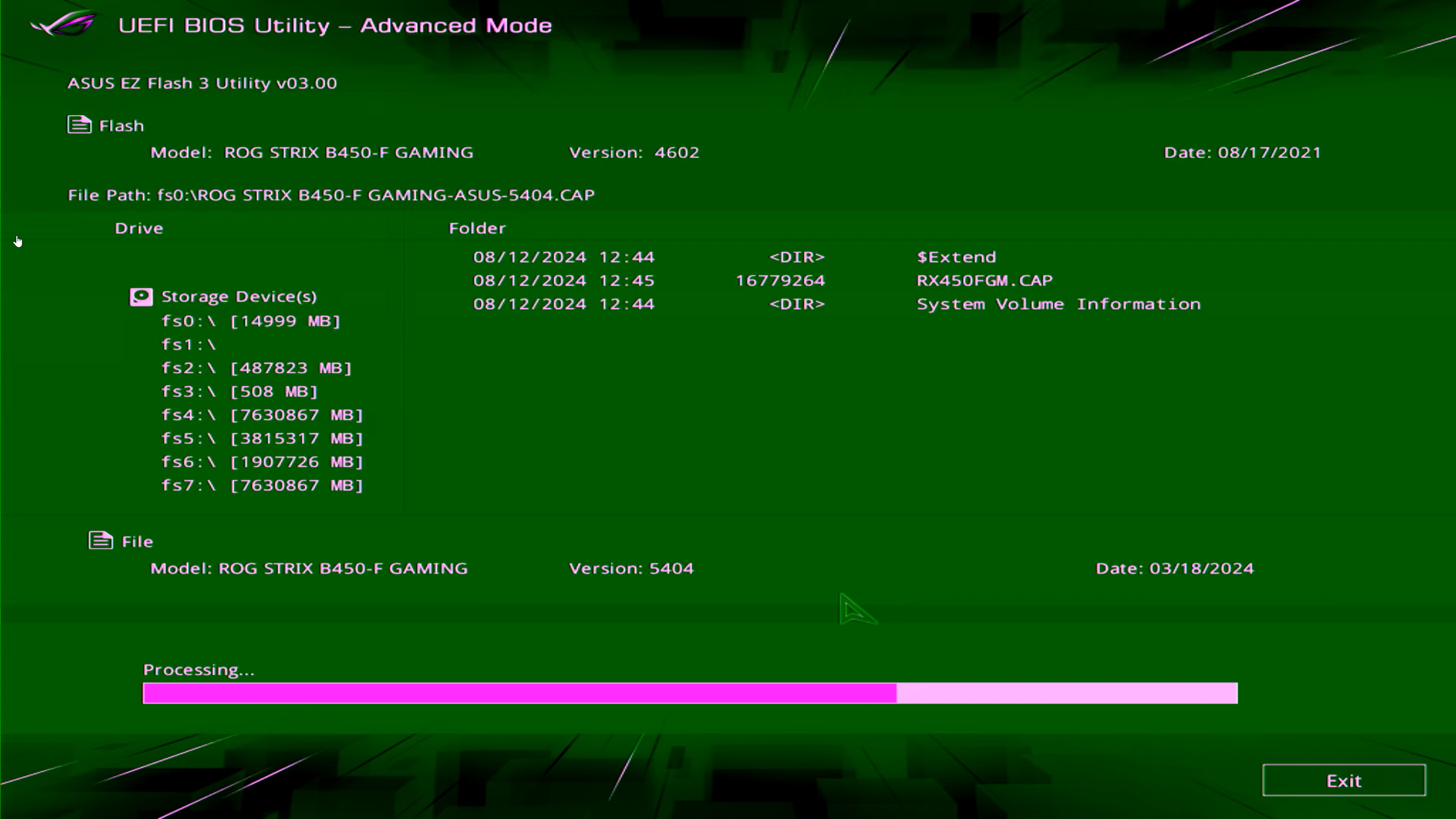
Task: Select the RX450FGM.CAP file
Action: pos(984,280)
